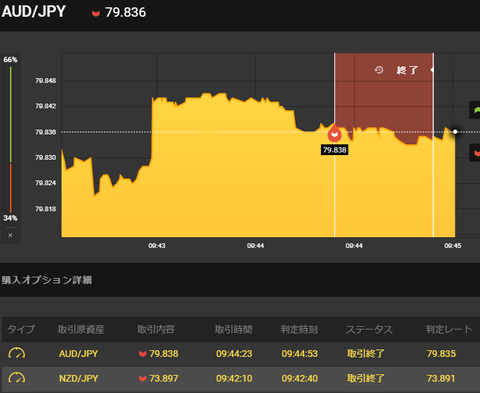
Task: Click the 79.838 entry price label
Action: tap(335, 150)
